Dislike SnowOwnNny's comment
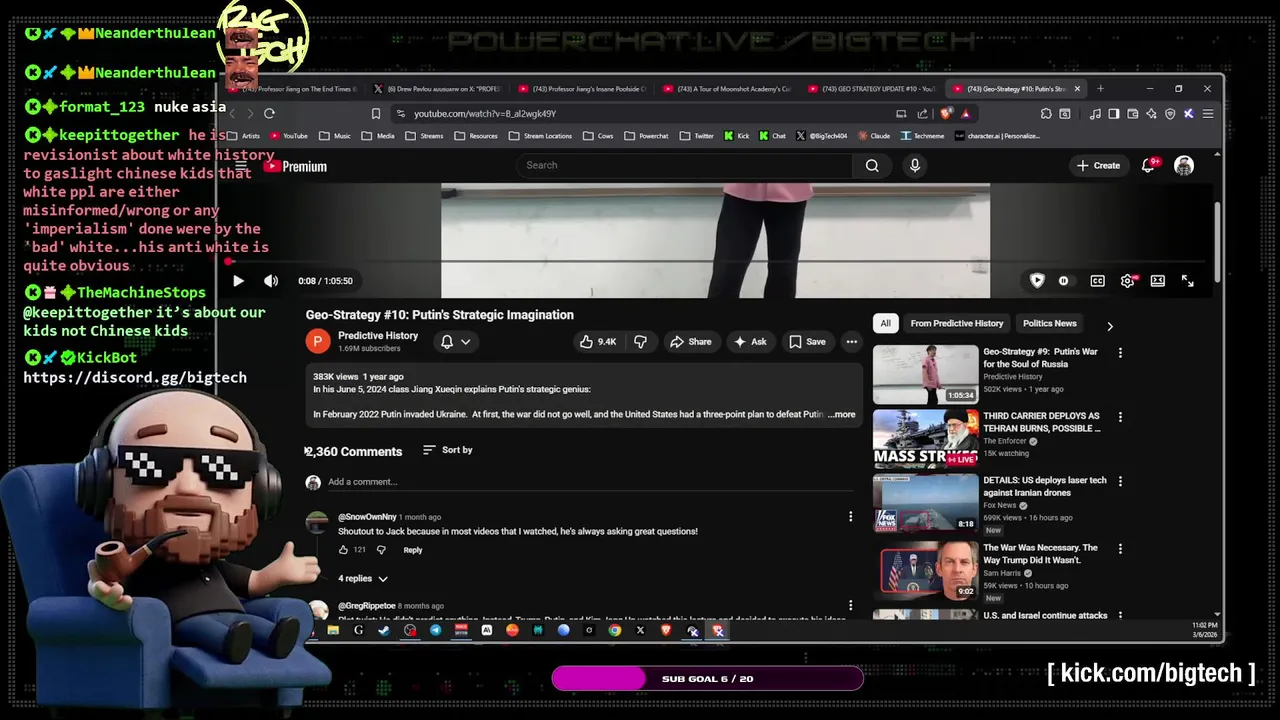Image resolution: width=1280 pixels, height=720 pixels. [x=381, y=550]
